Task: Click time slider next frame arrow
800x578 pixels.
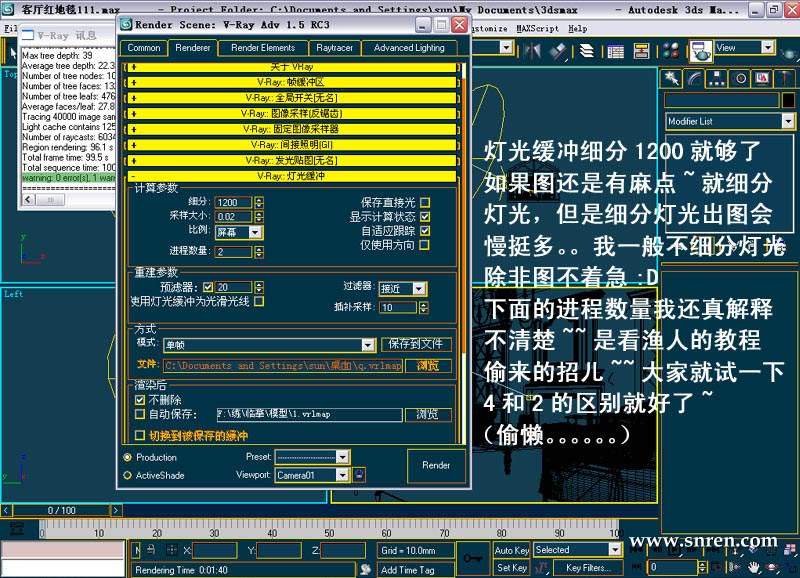Action: (x=116, y=510)
